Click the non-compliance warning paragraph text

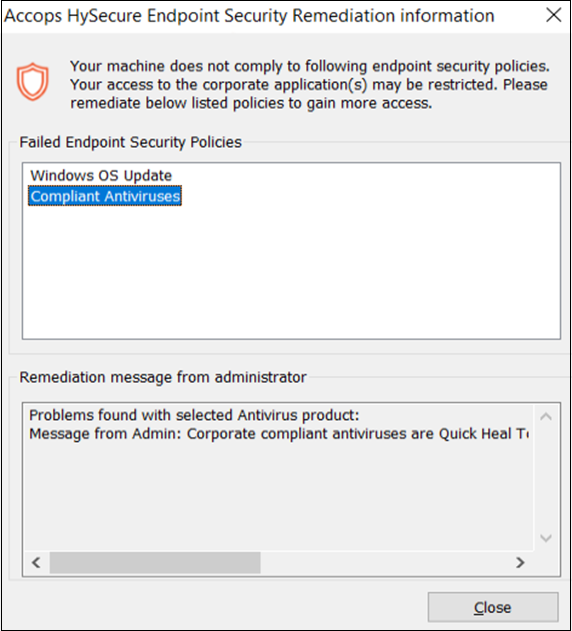[310, 85]
